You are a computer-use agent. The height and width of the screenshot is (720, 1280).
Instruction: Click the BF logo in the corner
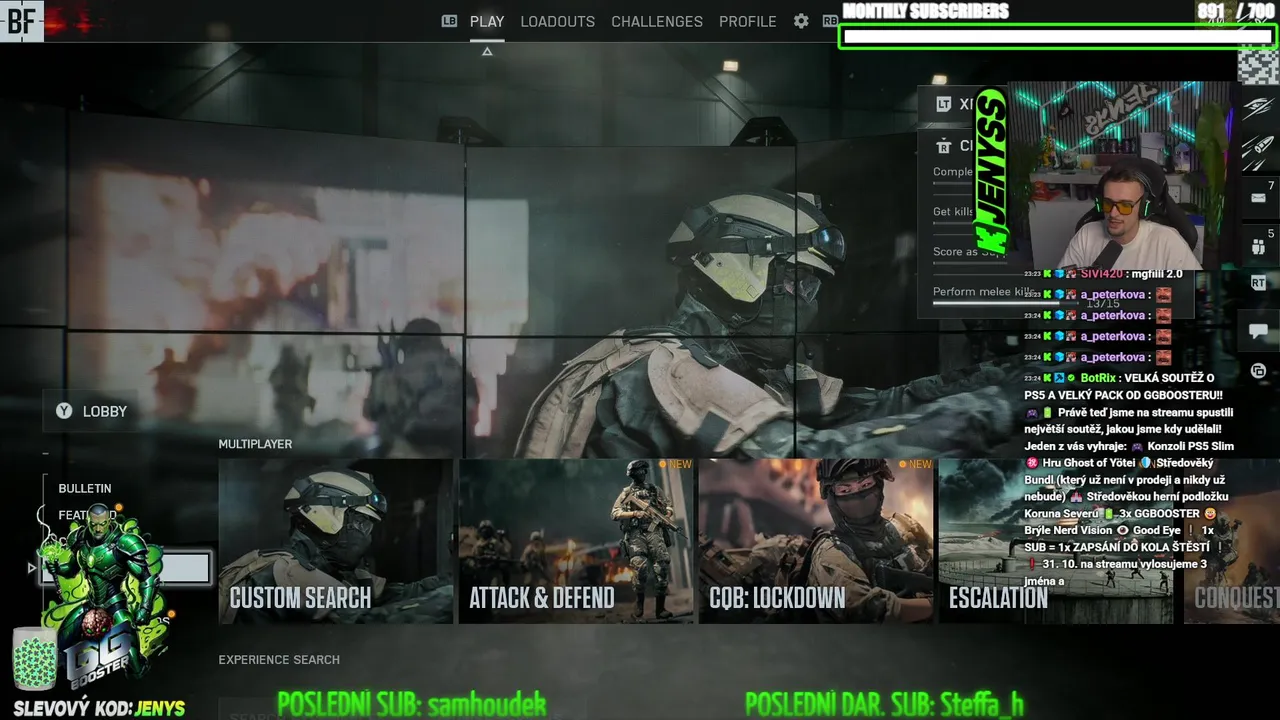[21, 21]
